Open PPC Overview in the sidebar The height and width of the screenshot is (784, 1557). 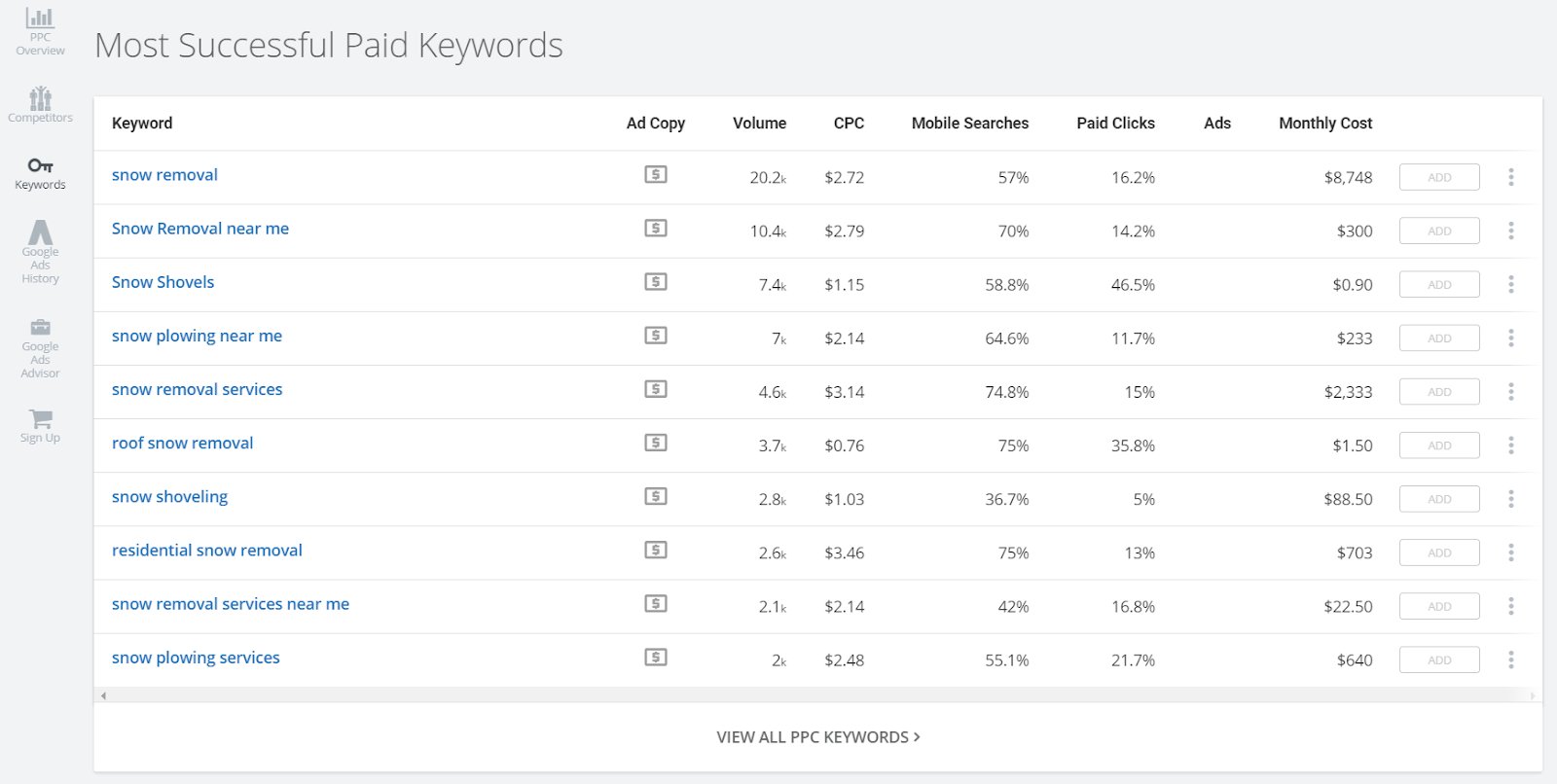click(40, 31)
